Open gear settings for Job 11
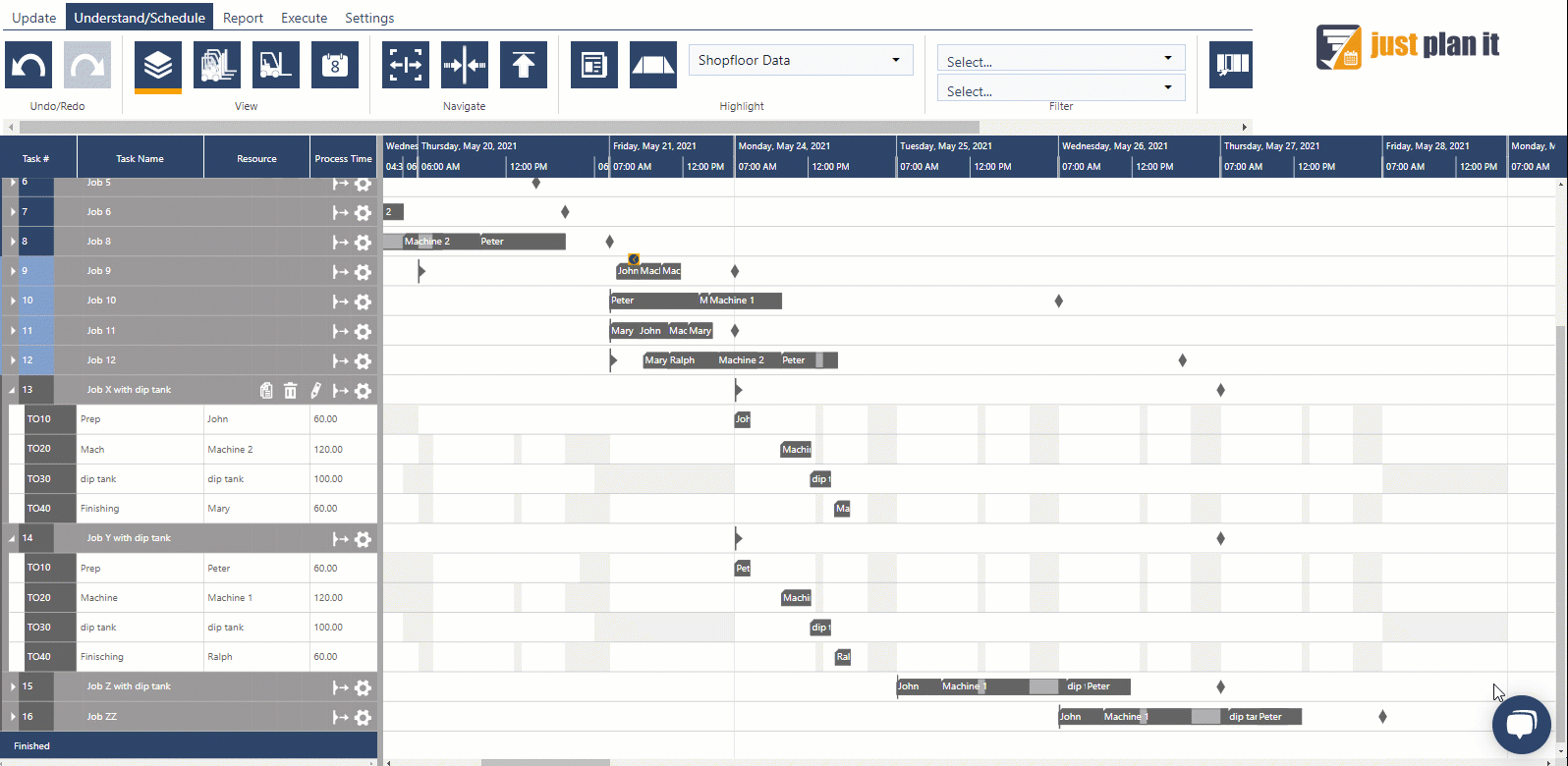The height and width of the screenshot is (766, 1568). (x=363, y=332)
